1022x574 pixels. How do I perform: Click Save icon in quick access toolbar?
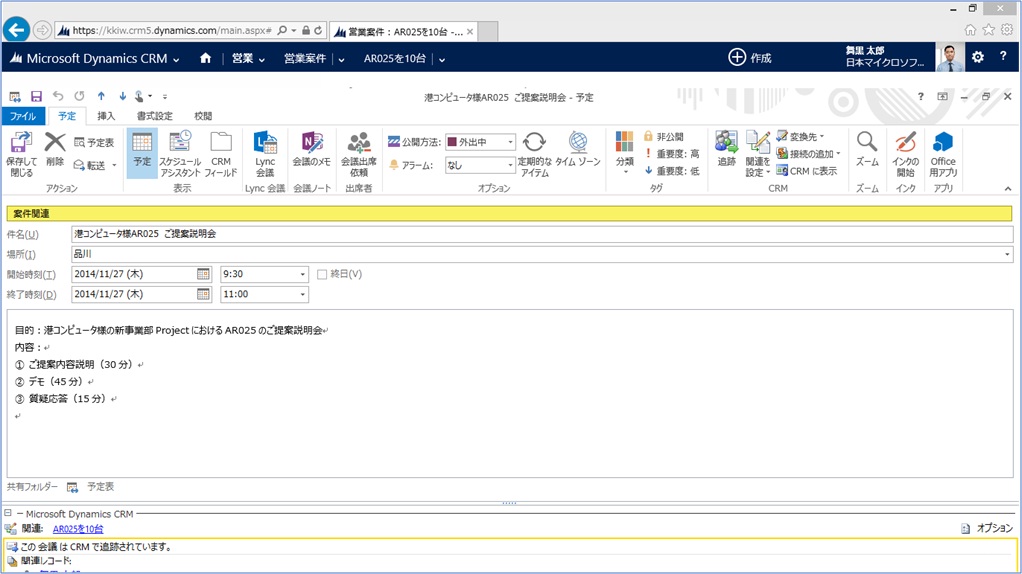(x=36, y=96)
